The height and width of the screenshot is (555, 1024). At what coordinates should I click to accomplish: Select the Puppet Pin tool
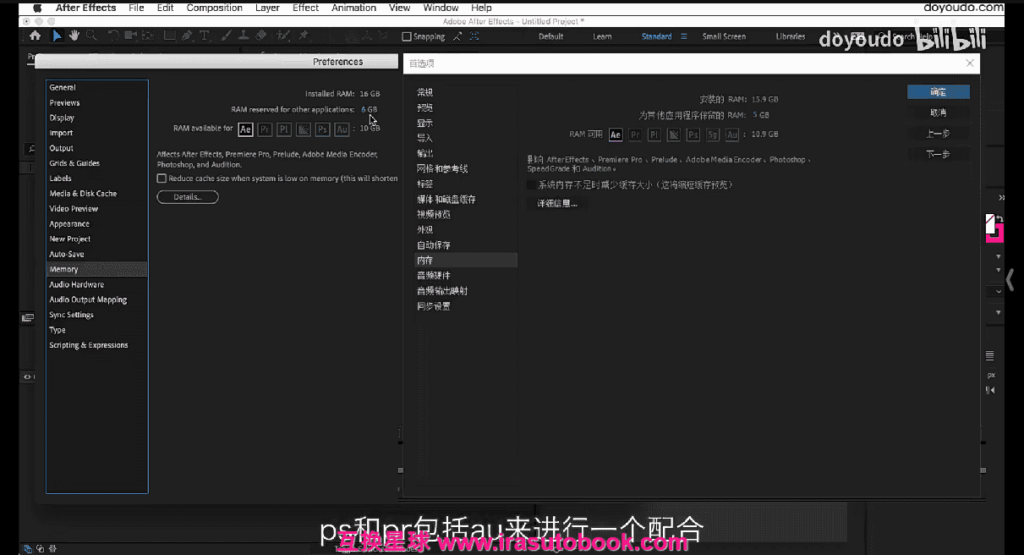(x=304, y=36)
